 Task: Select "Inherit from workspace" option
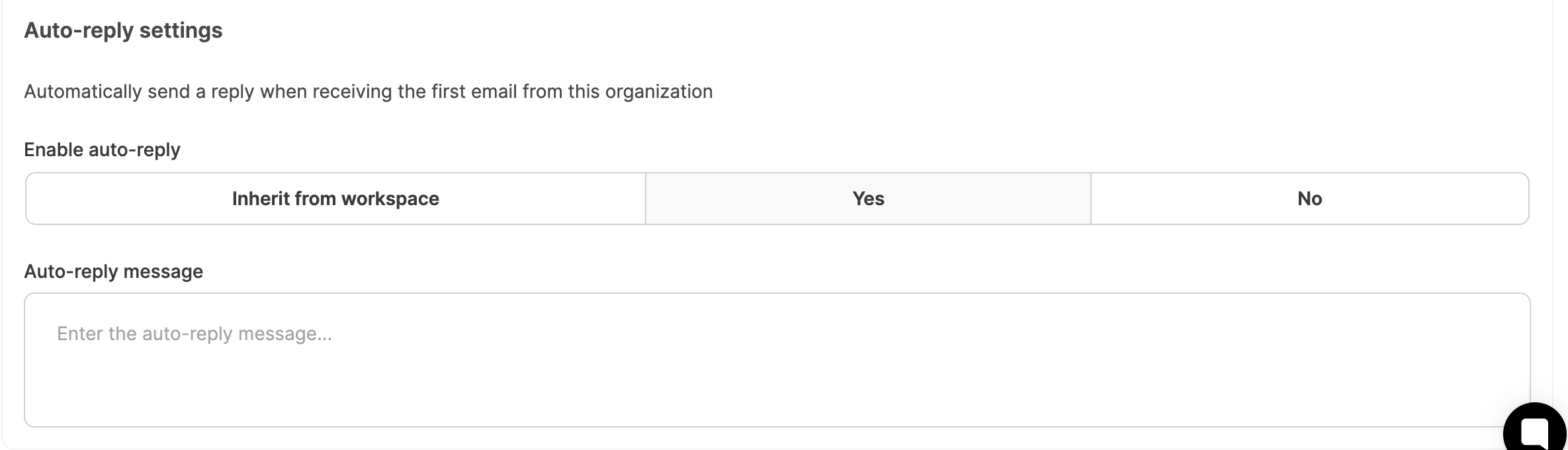(x=335, y=199)
